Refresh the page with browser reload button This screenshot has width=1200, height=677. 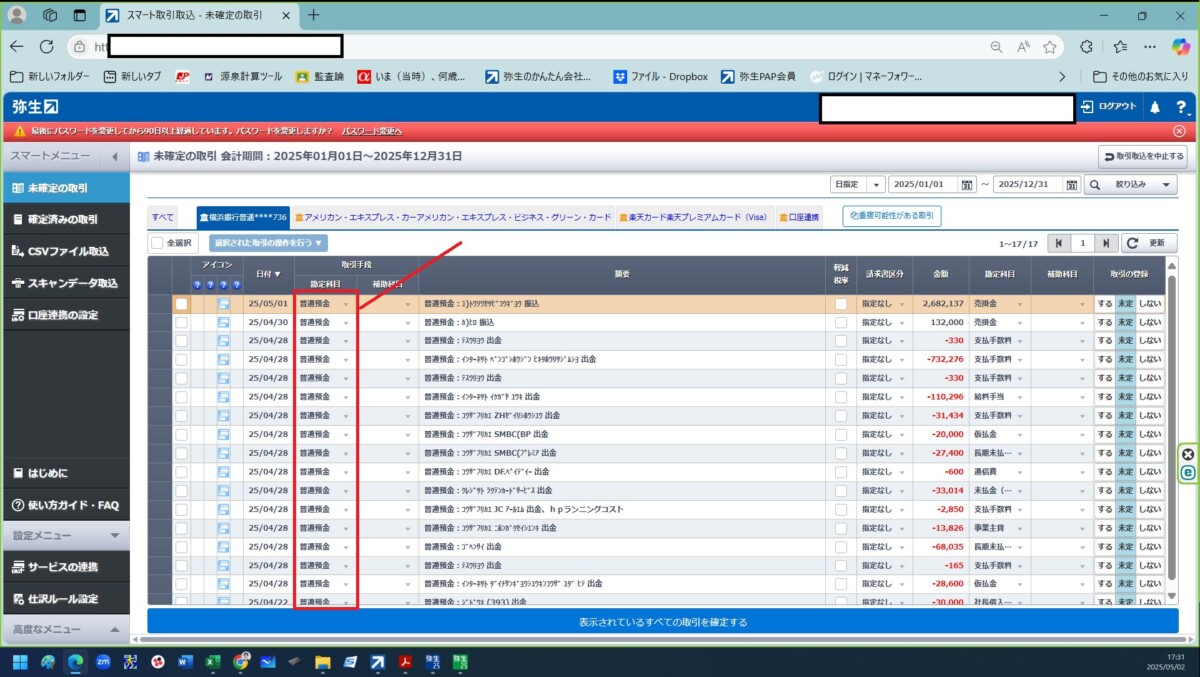[46, 46]
